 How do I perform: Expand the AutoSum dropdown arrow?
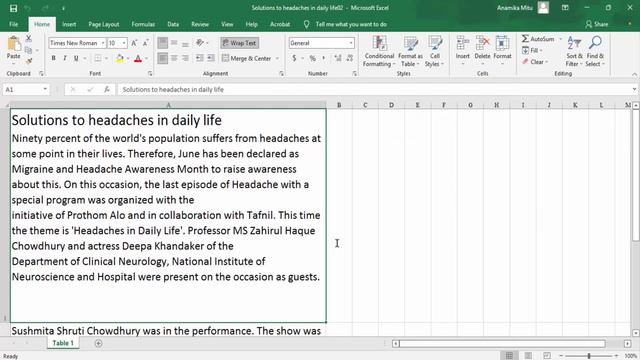(560, 39)
